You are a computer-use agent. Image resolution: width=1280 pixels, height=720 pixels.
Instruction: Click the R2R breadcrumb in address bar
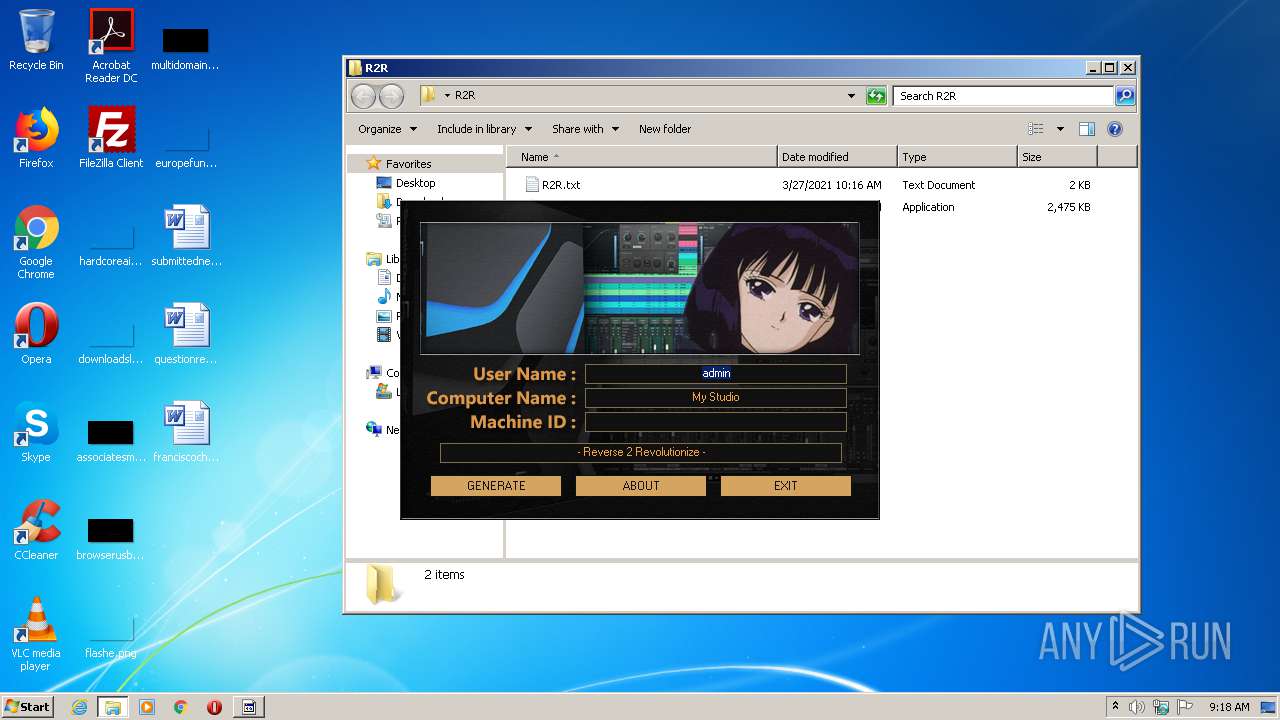pos(465,96)
